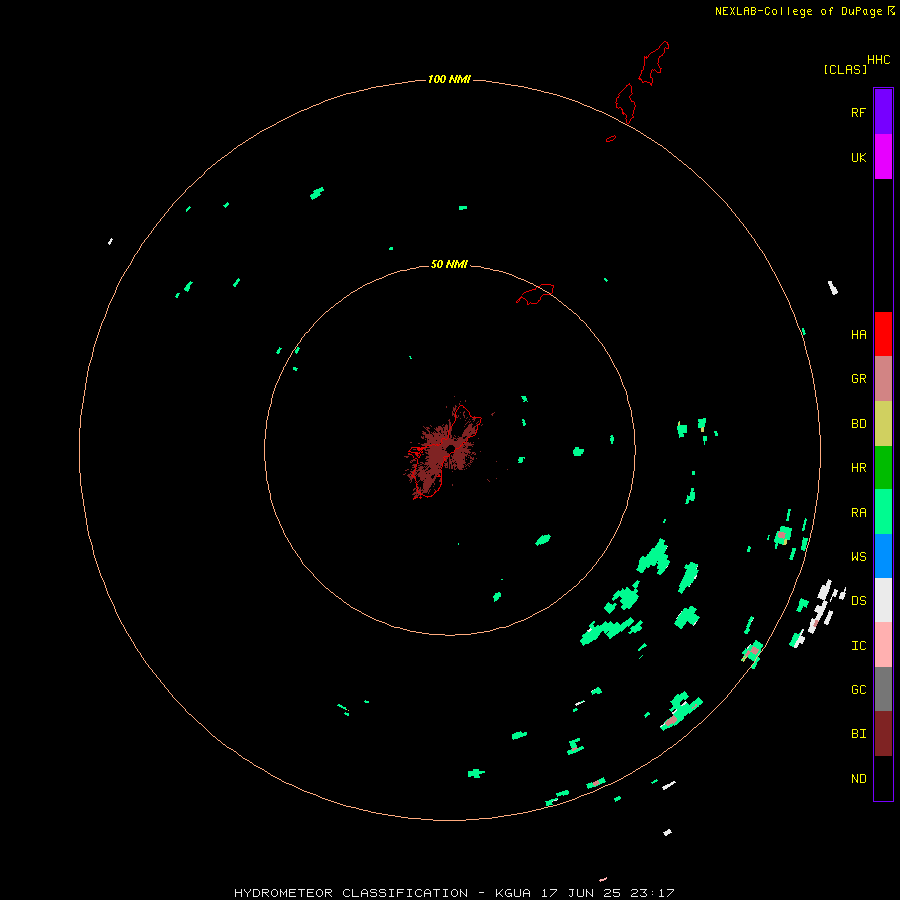Click the KGUA station identifier
This screenshot has width=900, height=900.
click(513, 893)
